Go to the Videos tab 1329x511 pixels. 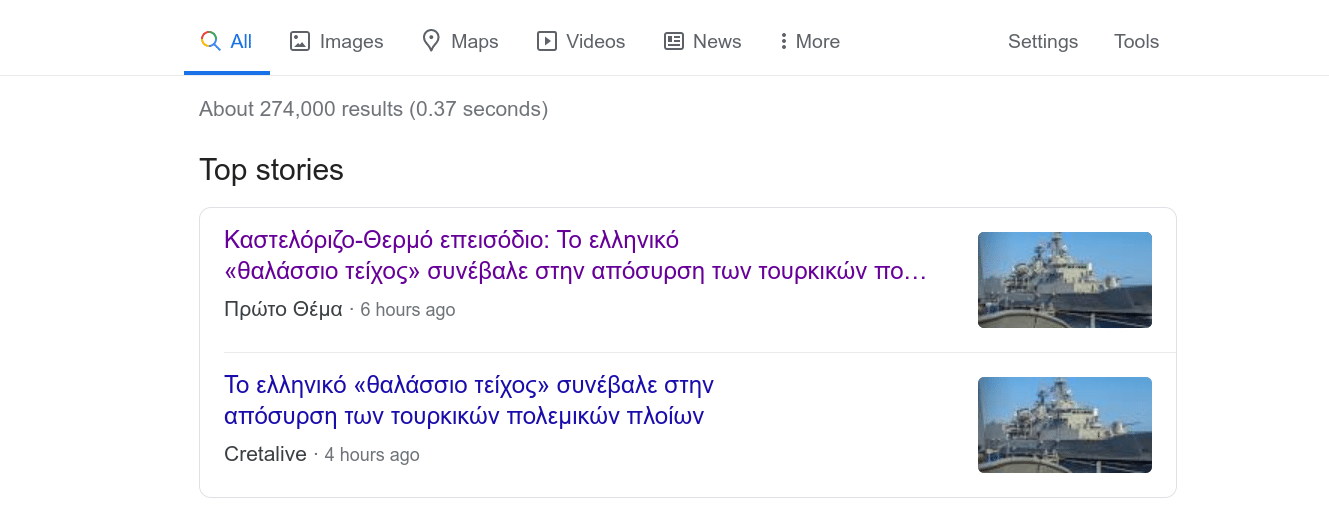pos(595,41)
